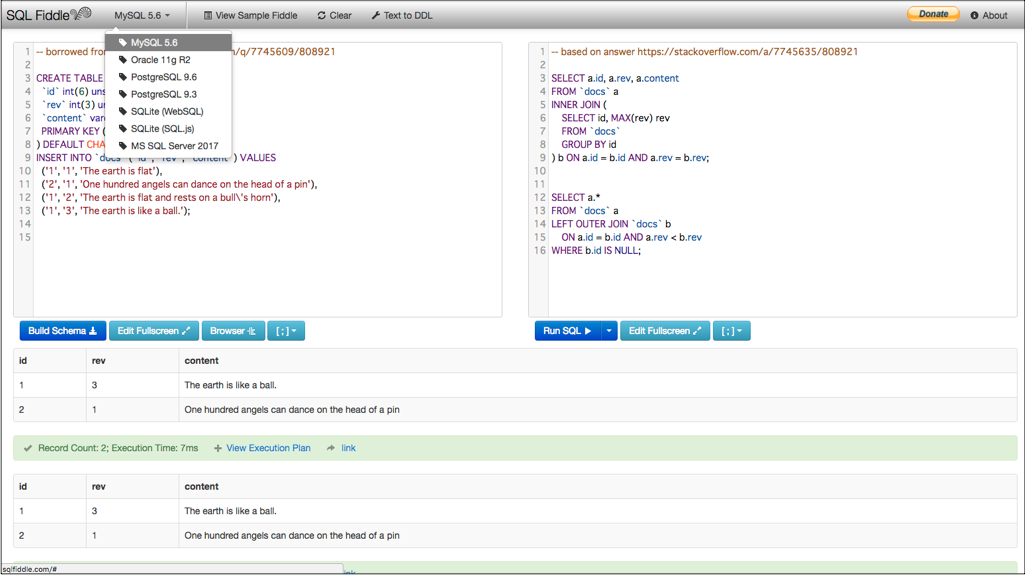Click first result table 'content' header
Image resolution: width=1025 pixels, height=575 pixels.
(201, 361)
